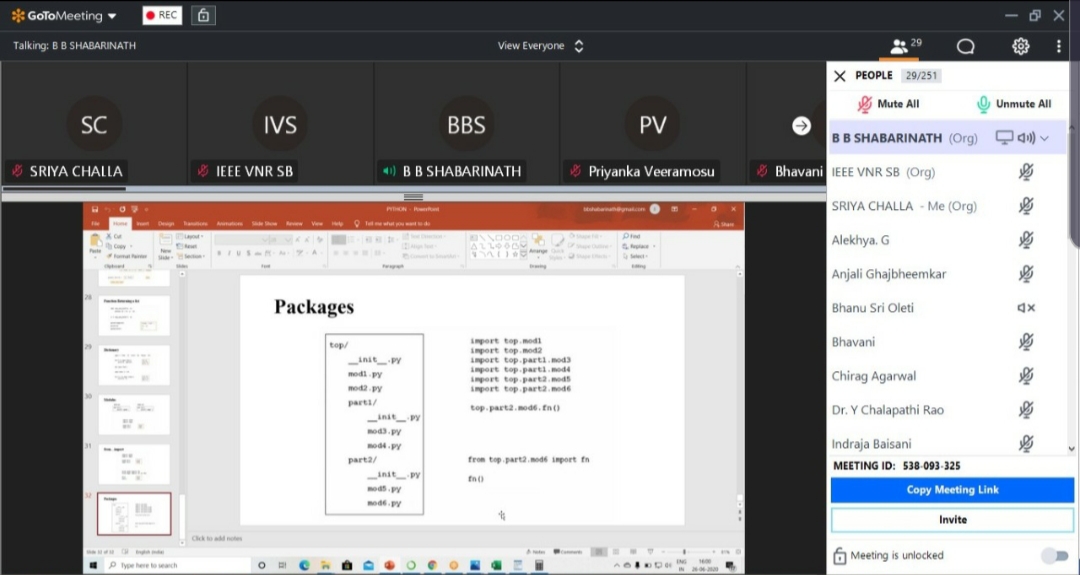Toggle the Meeting is unlocked switch
The height and width of the screenshot is (575, 1080).
click(1053, 555)
